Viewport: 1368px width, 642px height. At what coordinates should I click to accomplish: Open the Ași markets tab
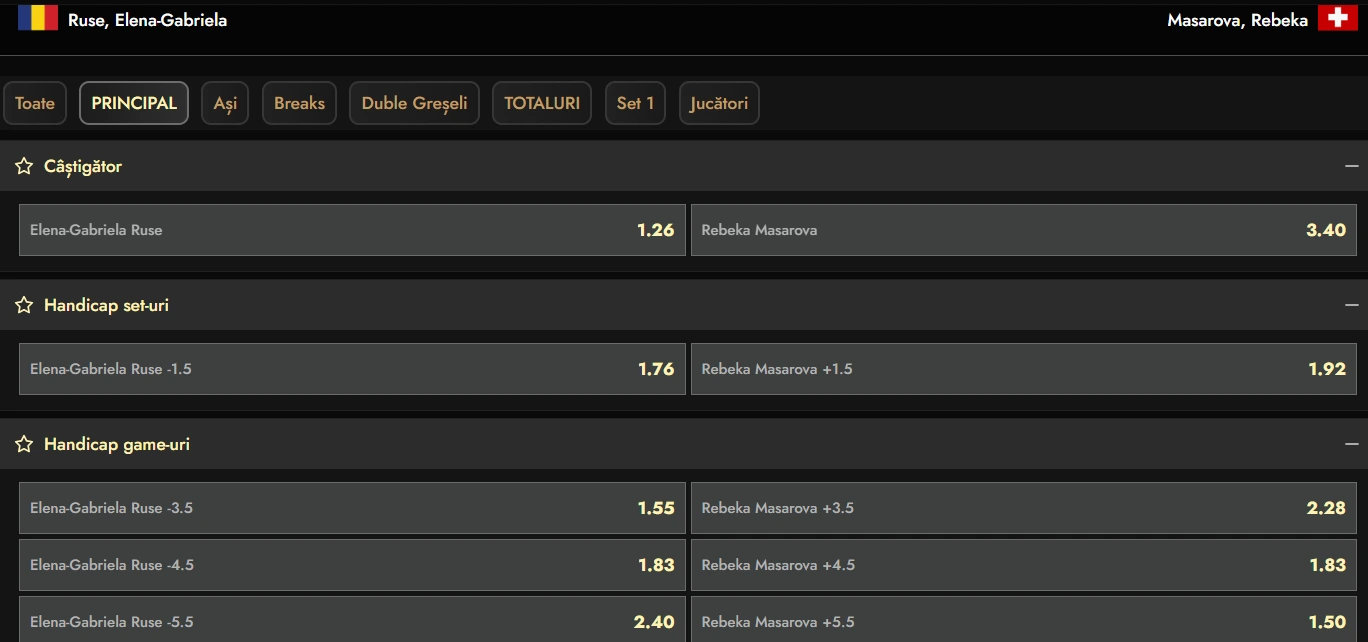coord(225,103)
